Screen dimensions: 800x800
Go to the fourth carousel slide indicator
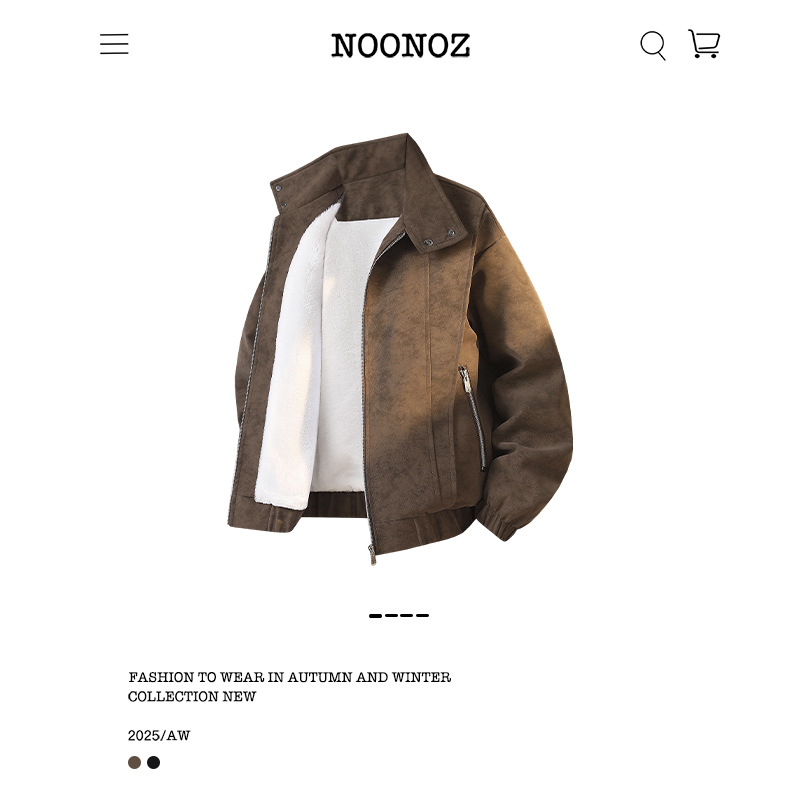point(422,616)
